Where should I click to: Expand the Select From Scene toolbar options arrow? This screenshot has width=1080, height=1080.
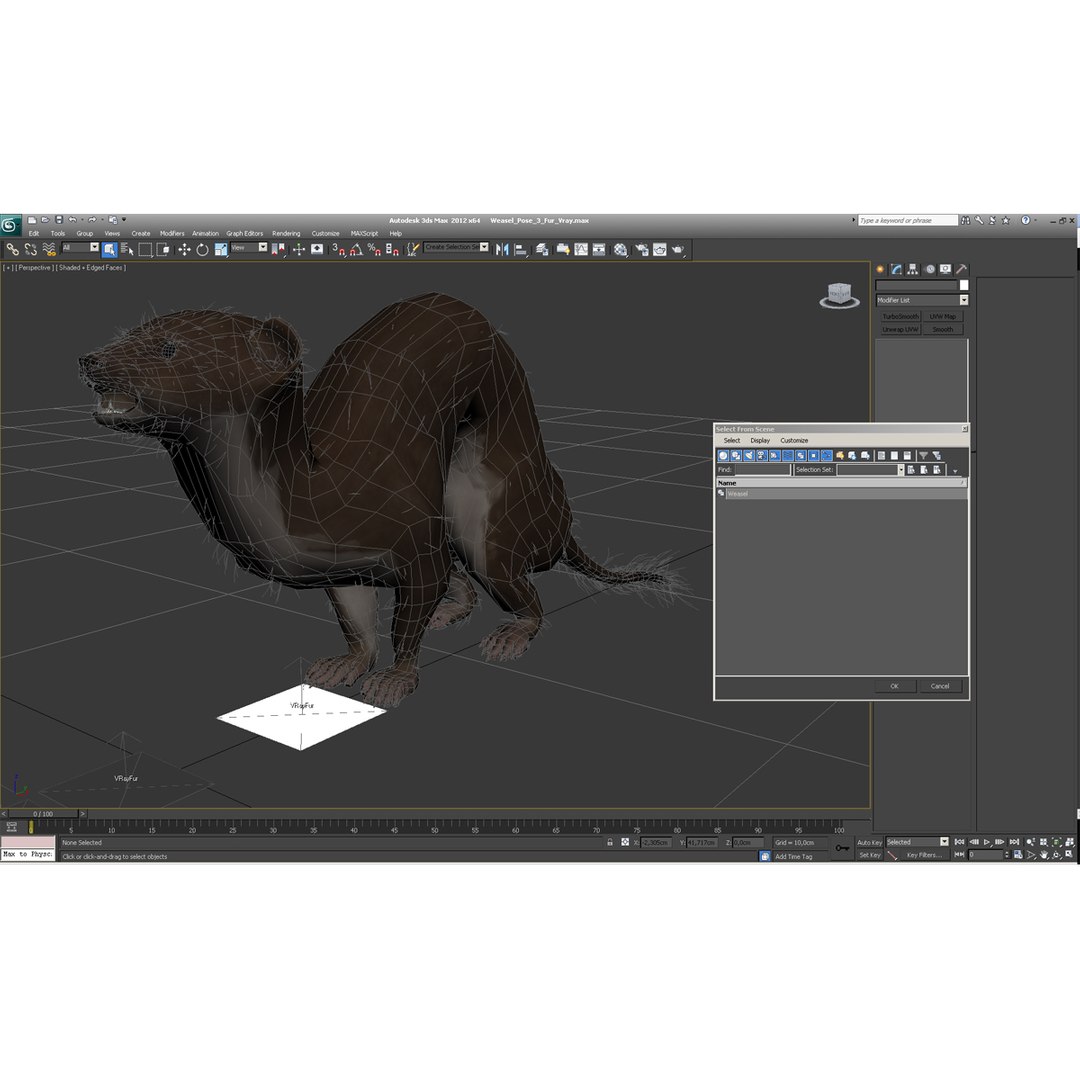955,471
